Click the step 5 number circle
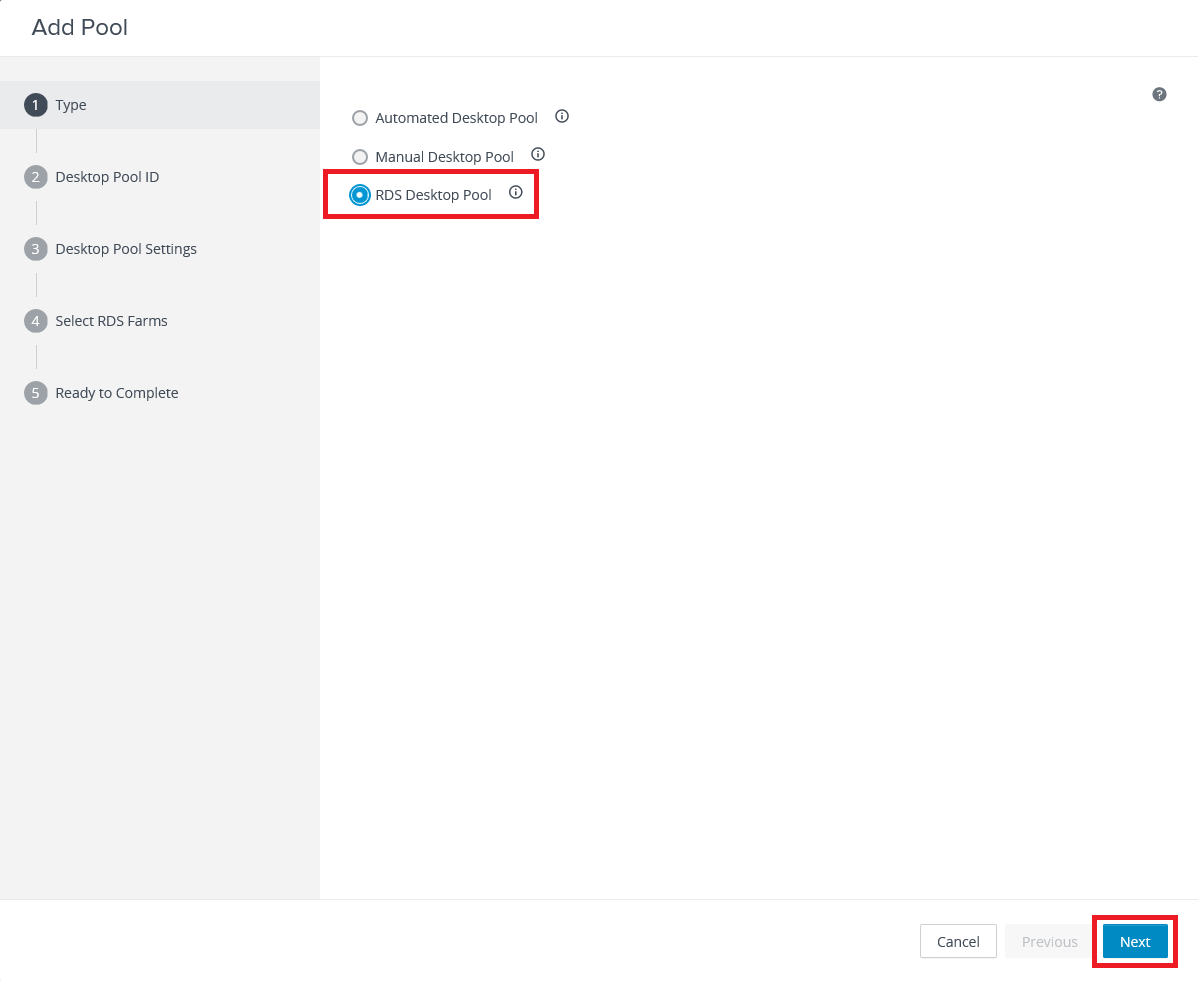The width and height of the screenshot is (1198, 981). click(36, 393)
